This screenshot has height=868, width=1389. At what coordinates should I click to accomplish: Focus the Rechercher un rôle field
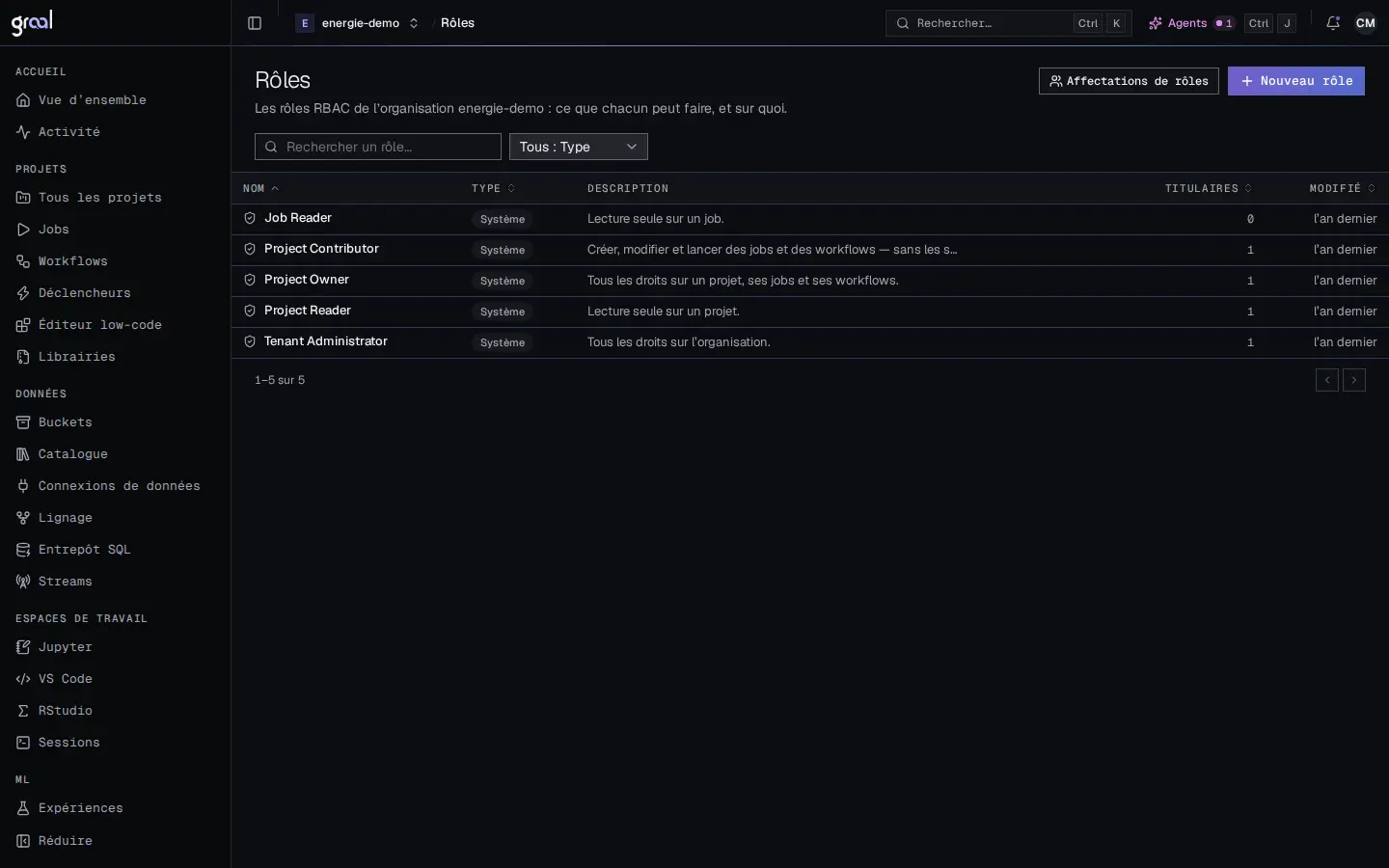coord(378,147)
